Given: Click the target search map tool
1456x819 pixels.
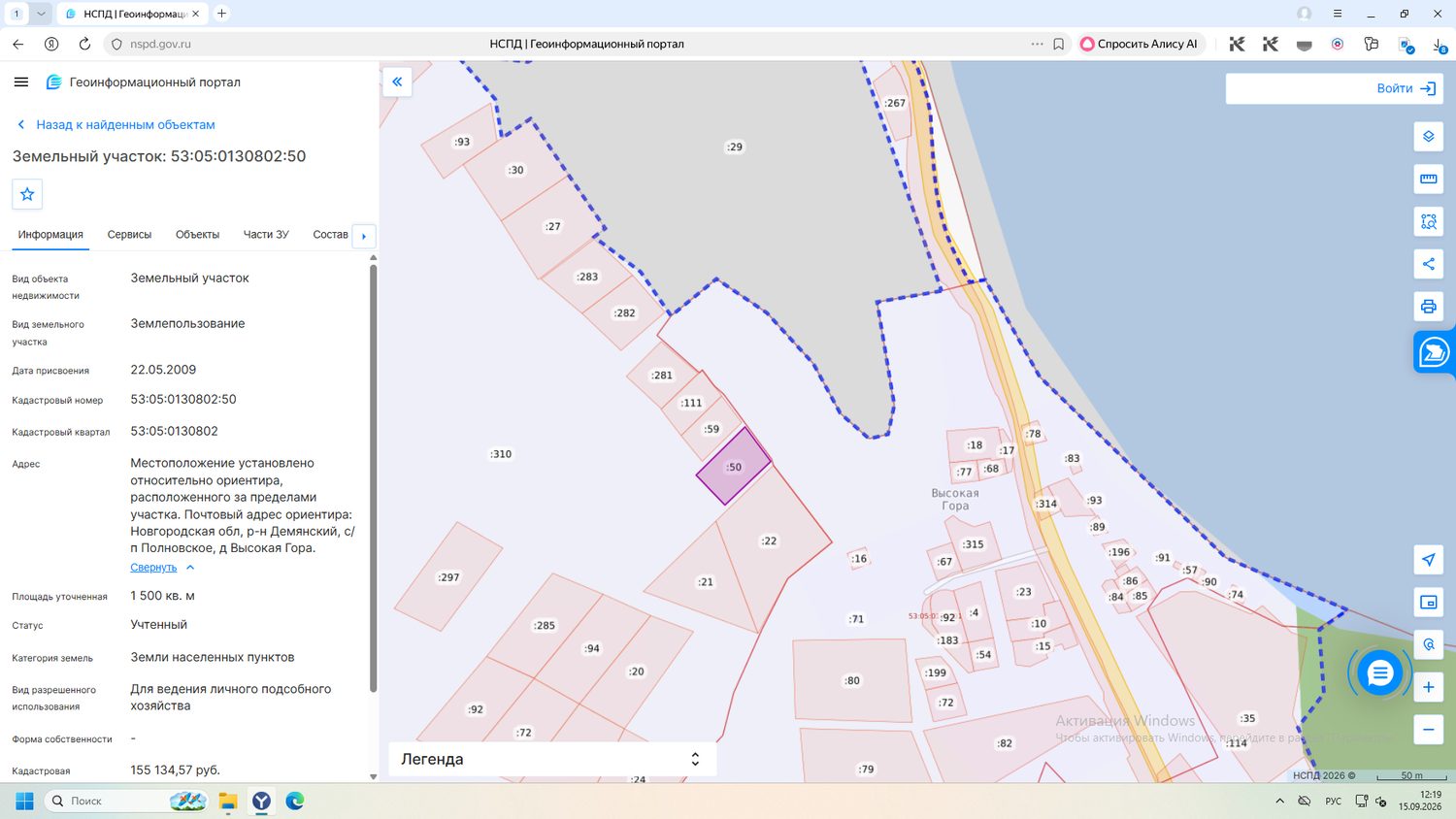Looking at the screenshot, I should [x=1428, y=644].
